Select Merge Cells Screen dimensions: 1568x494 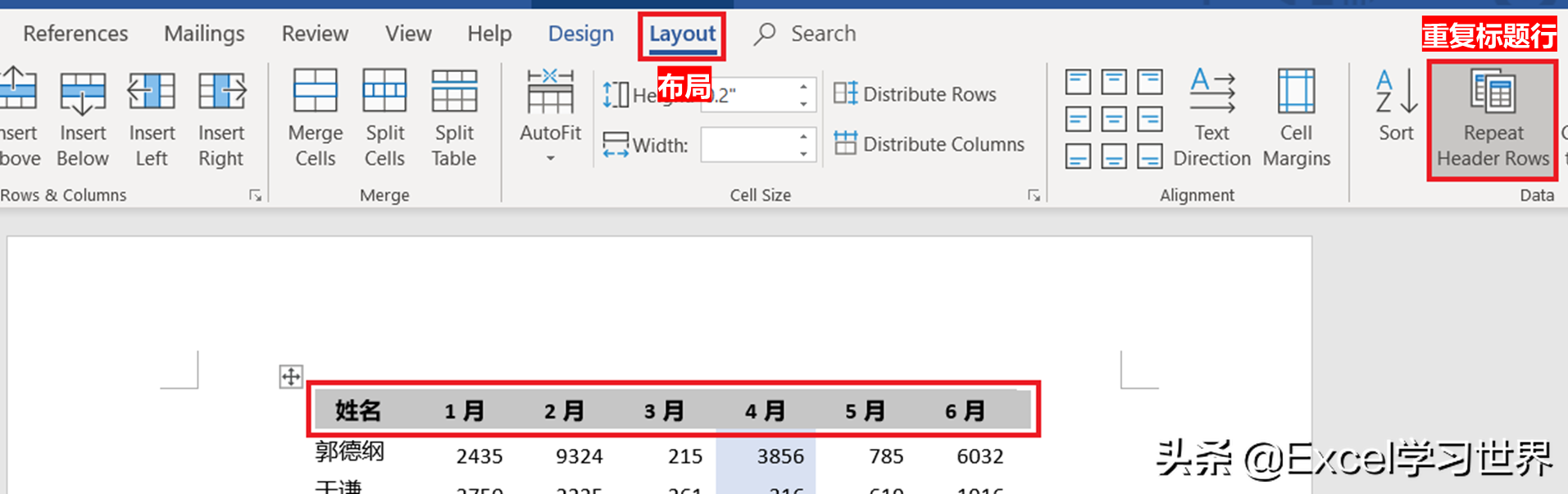click(316, 119)
